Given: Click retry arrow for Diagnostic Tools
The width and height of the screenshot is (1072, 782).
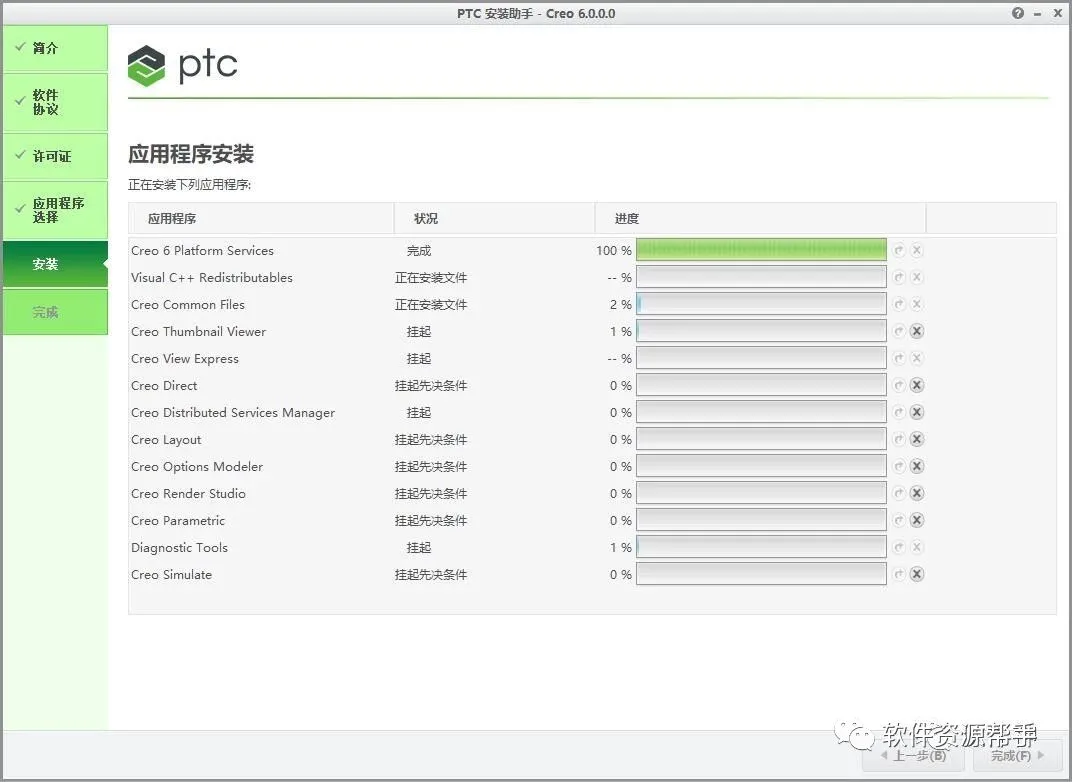Looking at the screenshot, I should (x=899, y=548).
